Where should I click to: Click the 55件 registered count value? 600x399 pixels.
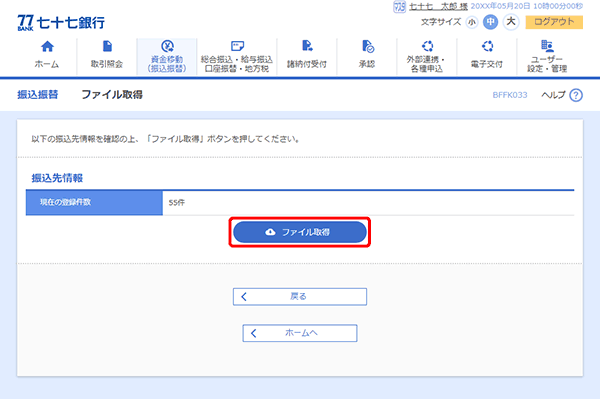click(x=177, y=202)
